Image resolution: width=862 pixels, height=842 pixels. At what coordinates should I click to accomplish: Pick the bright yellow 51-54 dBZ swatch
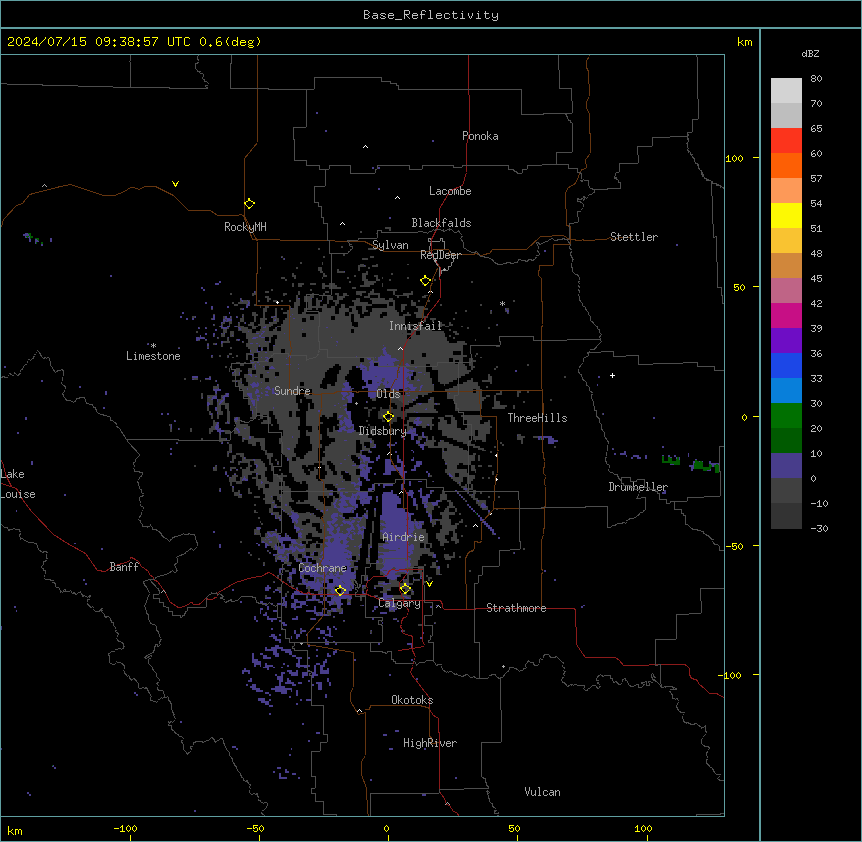786,215
